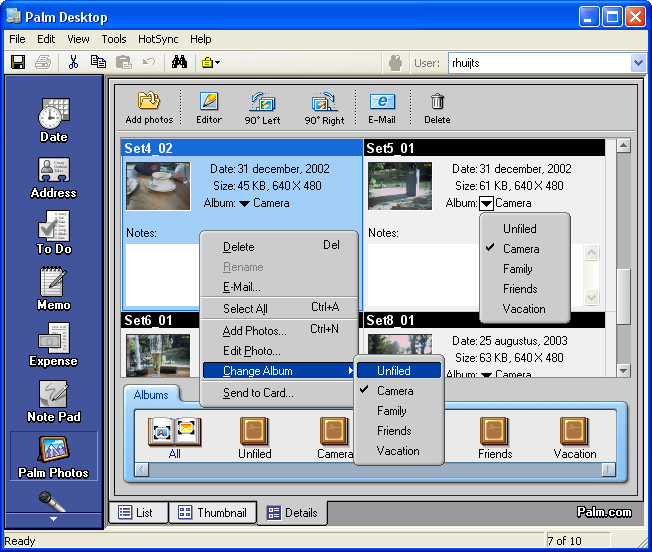Expand Change Album submenu entry
This screenshot has height=552, width=652.
(279, 370)
